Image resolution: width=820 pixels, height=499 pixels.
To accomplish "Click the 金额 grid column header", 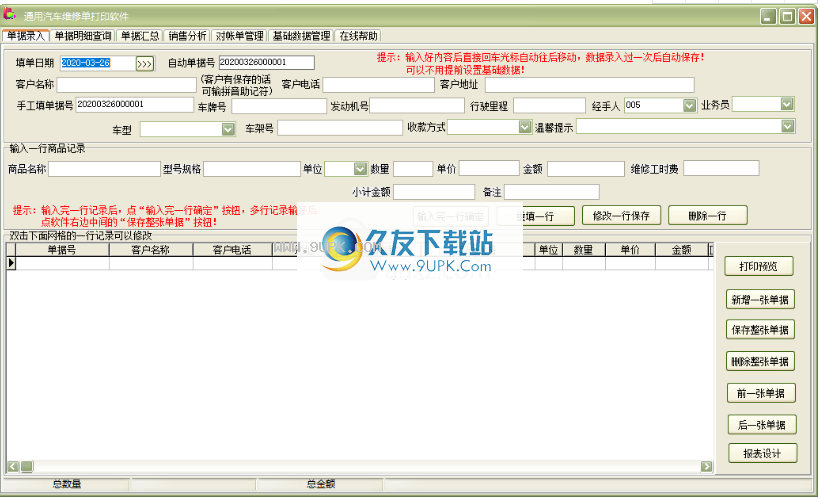I will [x=681, y=250].
